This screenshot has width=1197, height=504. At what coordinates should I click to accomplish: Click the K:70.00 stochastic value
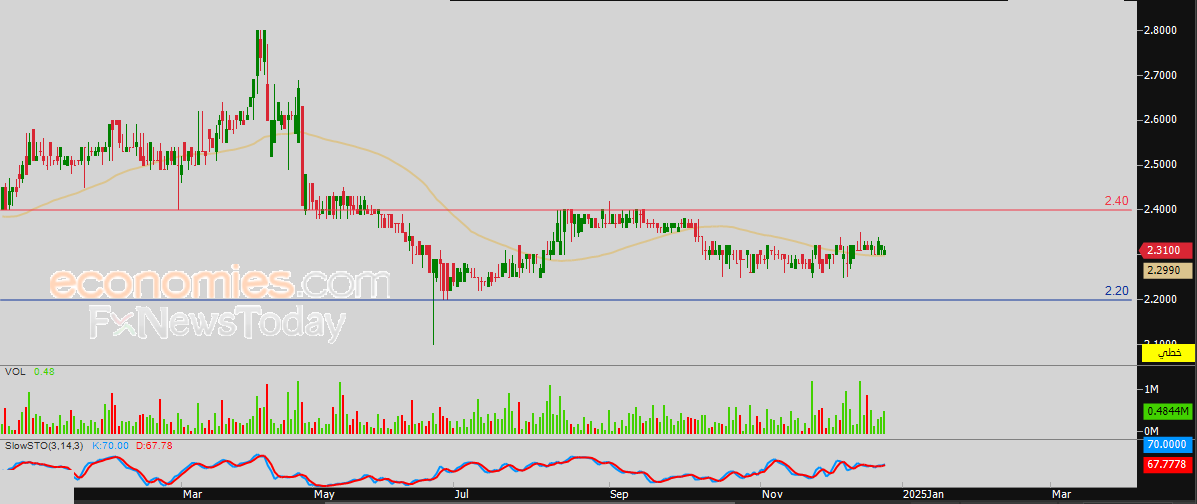click(111, 444)
